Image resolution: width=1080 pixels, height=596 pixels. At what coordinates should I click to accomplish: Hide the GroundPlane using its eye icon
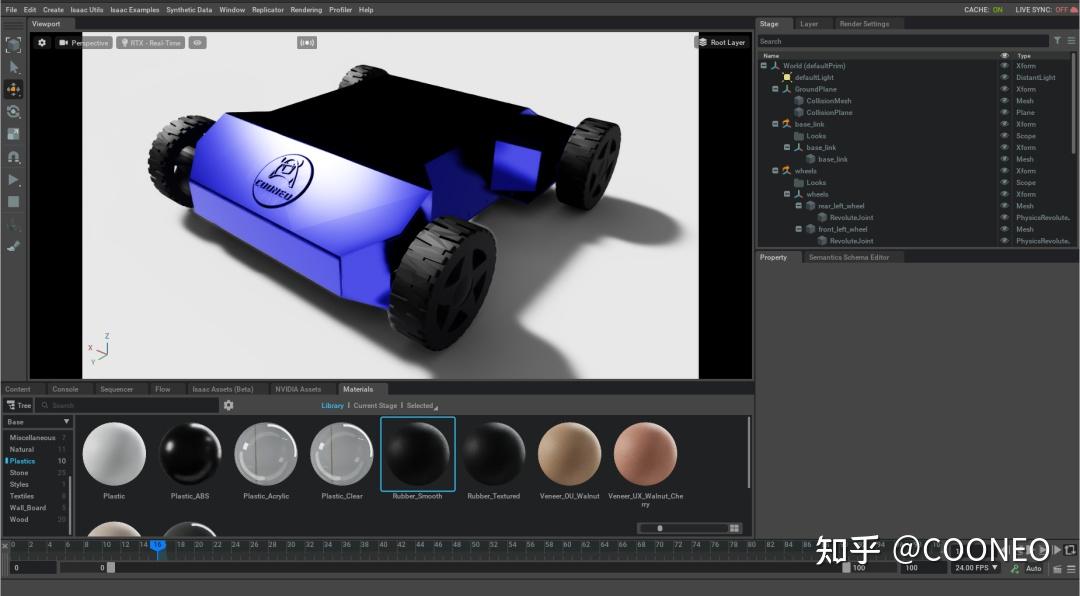(1005, 89)
